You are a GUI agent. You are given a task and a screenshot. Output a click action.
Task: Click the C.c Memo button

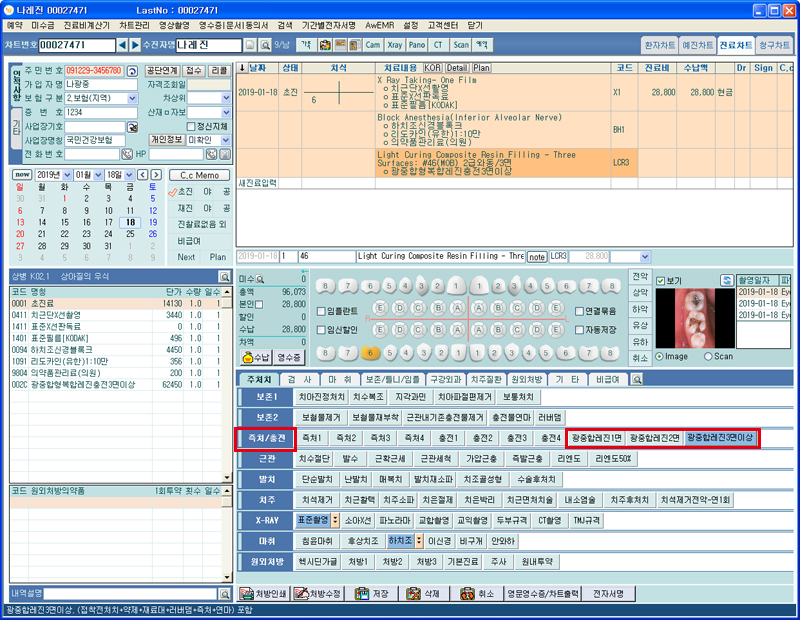tap(198, 175)
